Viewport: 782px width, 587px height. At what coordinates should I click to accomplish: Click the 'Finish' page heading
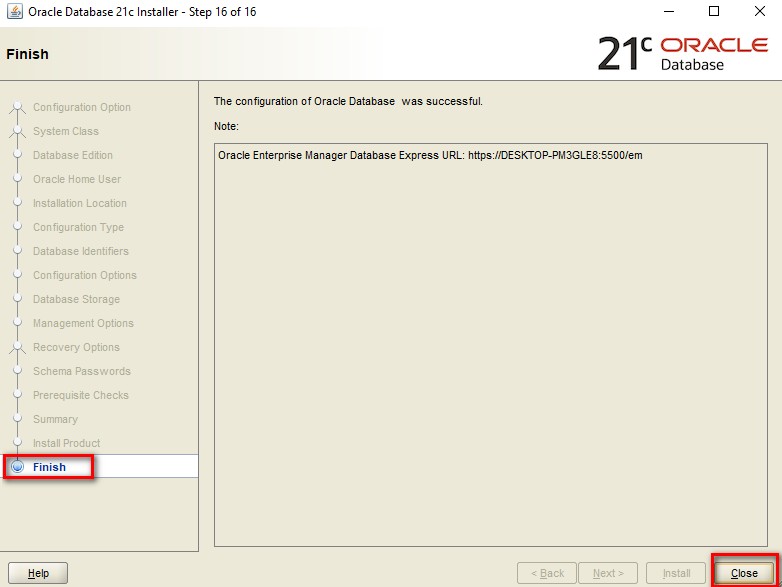coord(27,54)
